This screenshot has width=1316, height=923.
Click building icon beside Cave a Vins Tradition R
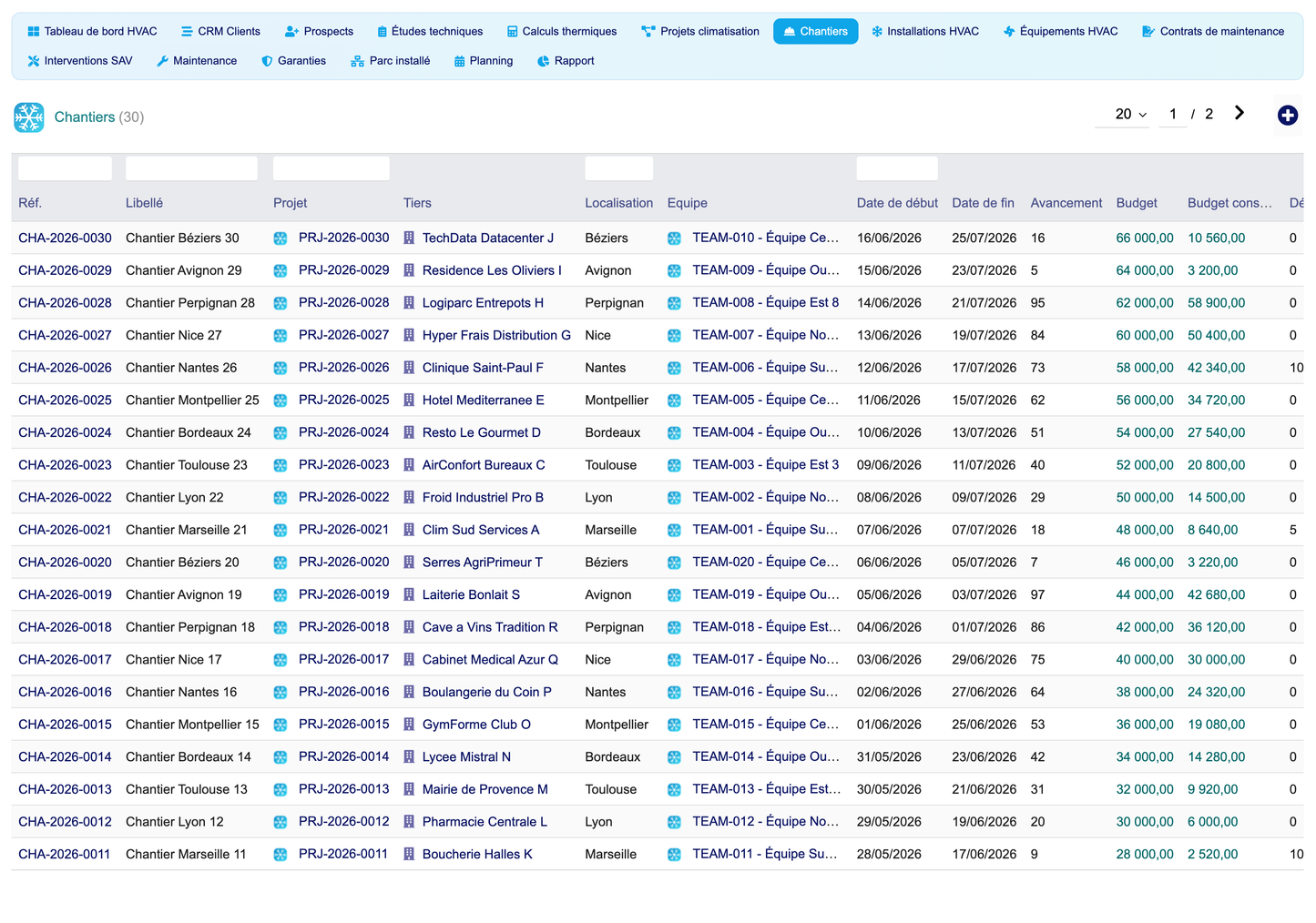pos(409,627)
